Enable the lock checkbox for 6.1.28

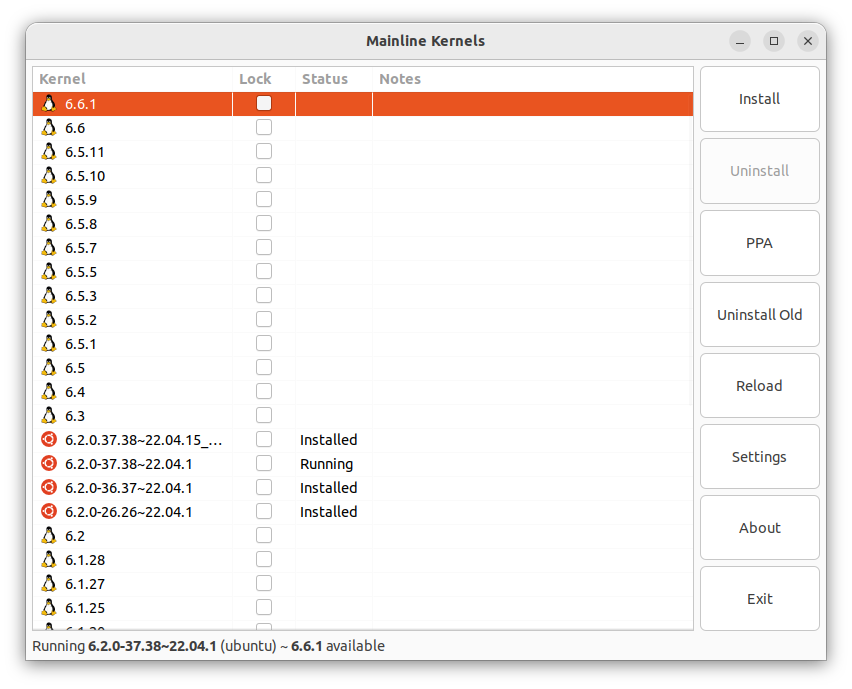[264, 559]
